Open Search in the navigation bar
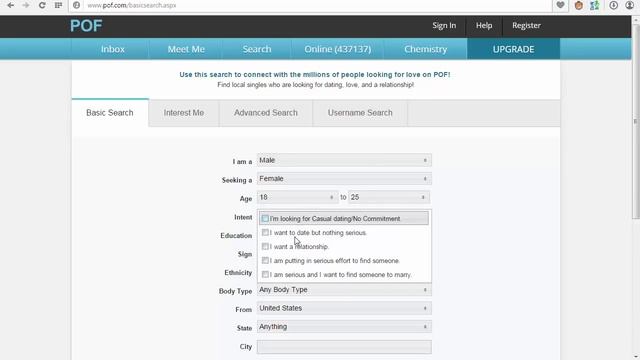The height and width of the screenshot is (360, 640). (257, 49)
